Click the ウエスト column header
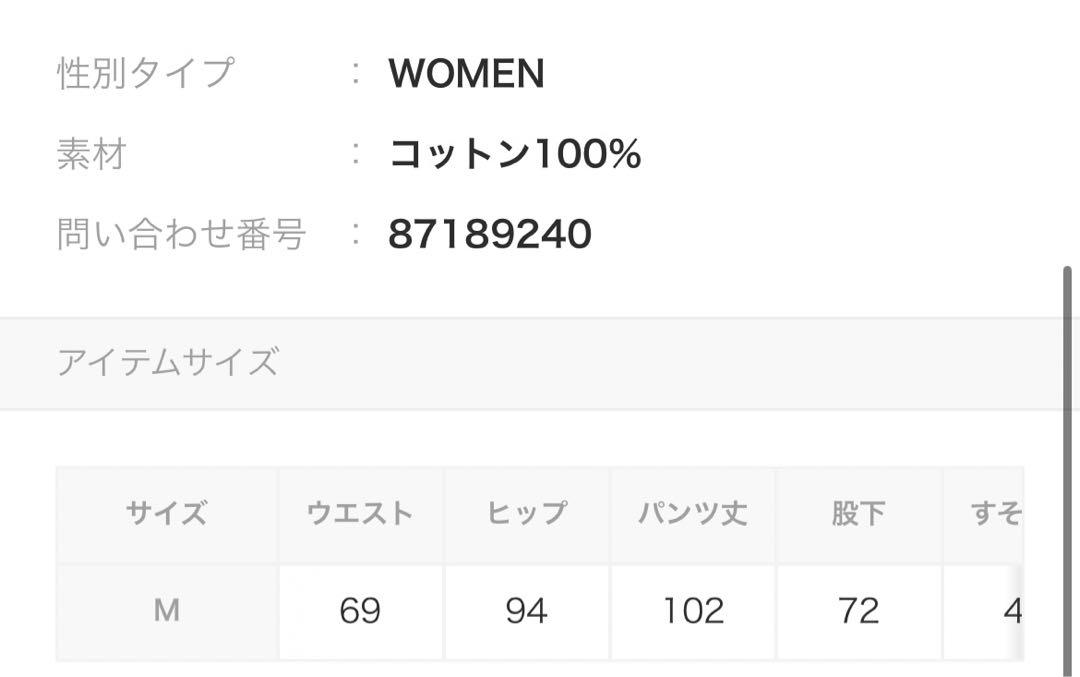The width and height of the screenshot is (1080, 677). pyautogui.click(x=360, y=514)
